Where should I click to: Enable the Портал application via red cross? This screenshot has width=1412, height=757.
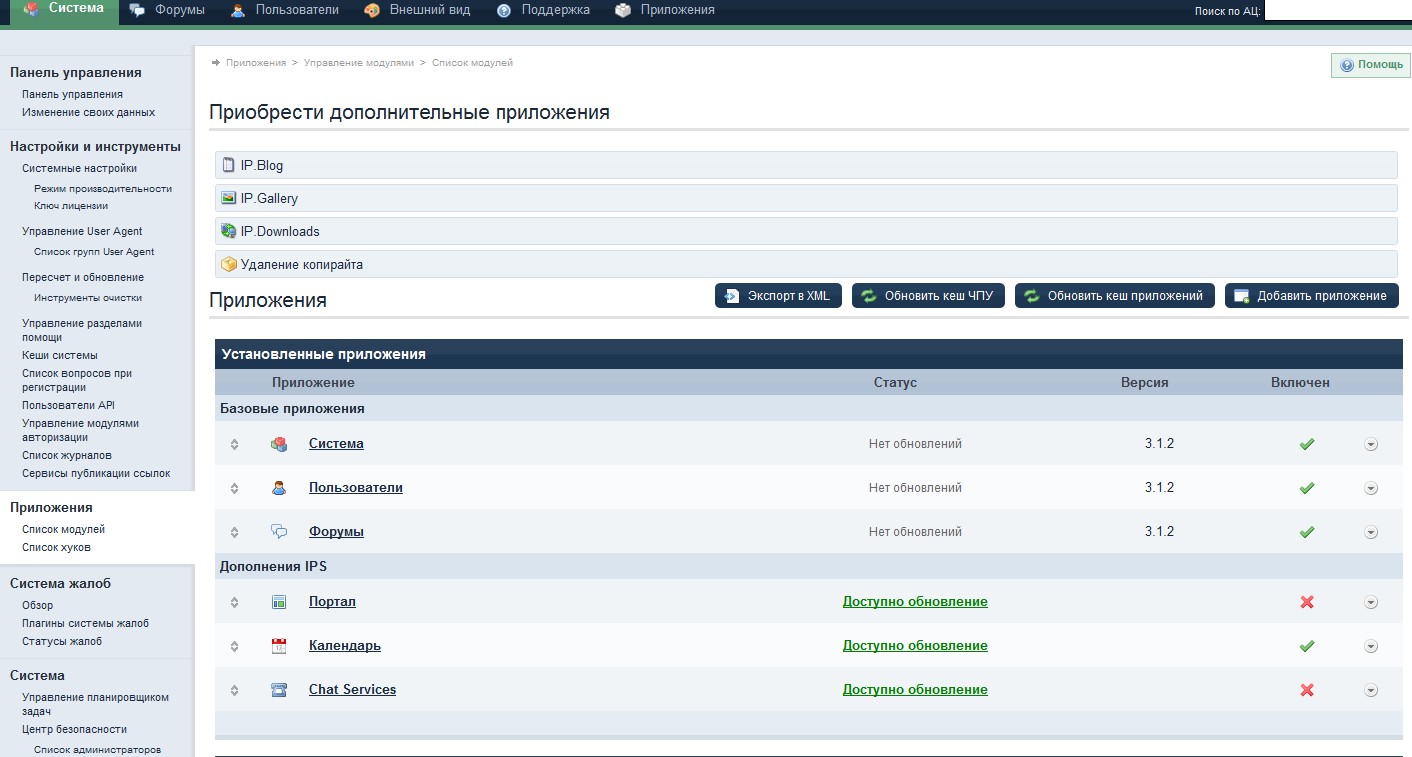(1306, 602)
